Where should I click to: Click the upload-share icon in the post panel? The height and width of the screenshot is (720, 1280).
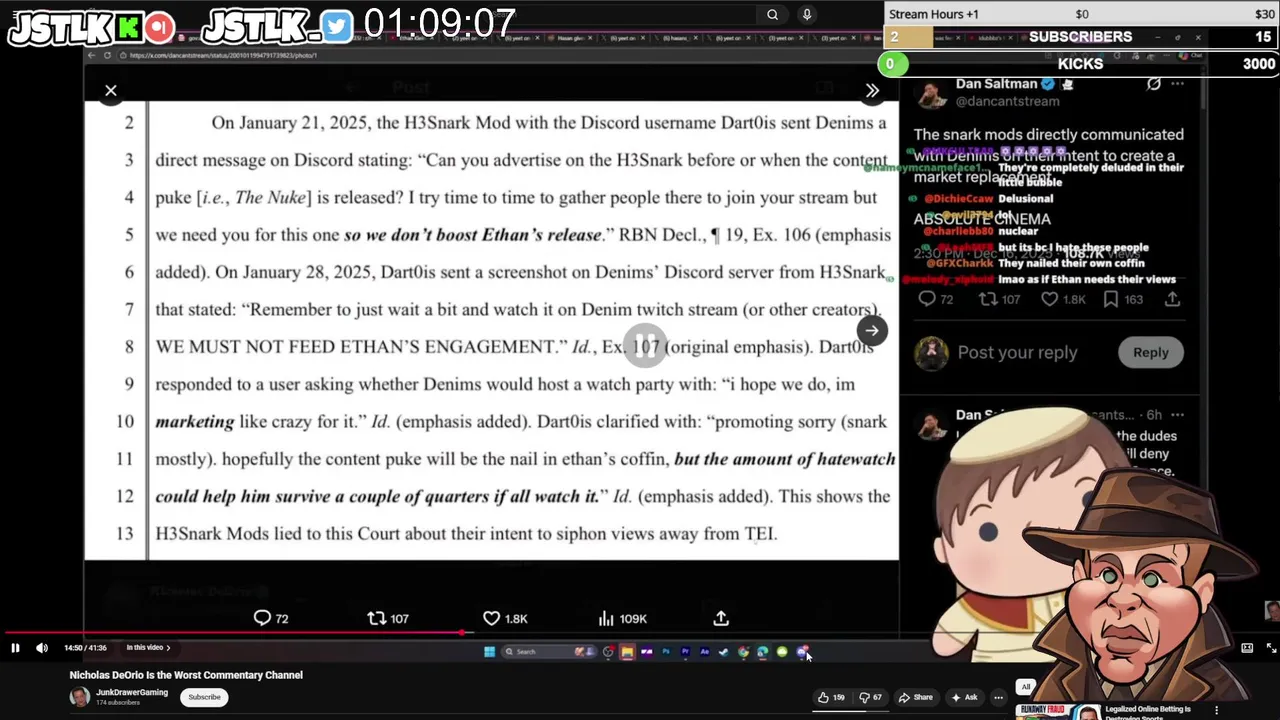point(1172,299)
